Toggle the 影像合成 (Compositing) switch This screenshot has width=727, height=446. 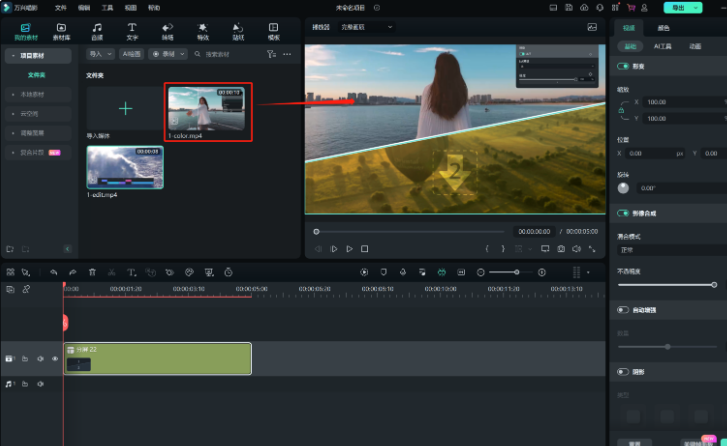[x=623, y=213]
